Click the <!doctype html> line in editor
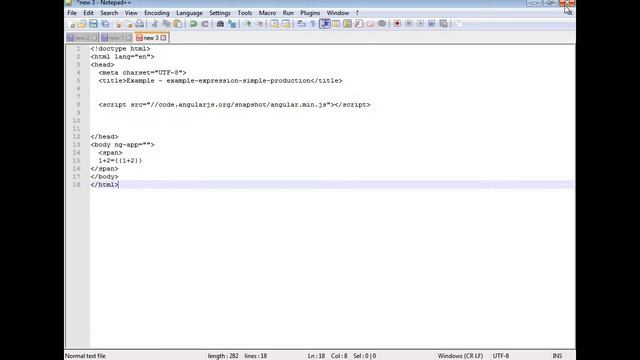Image resolution: width=640 pixels, height=360 pixels. (x=120, y=49)
